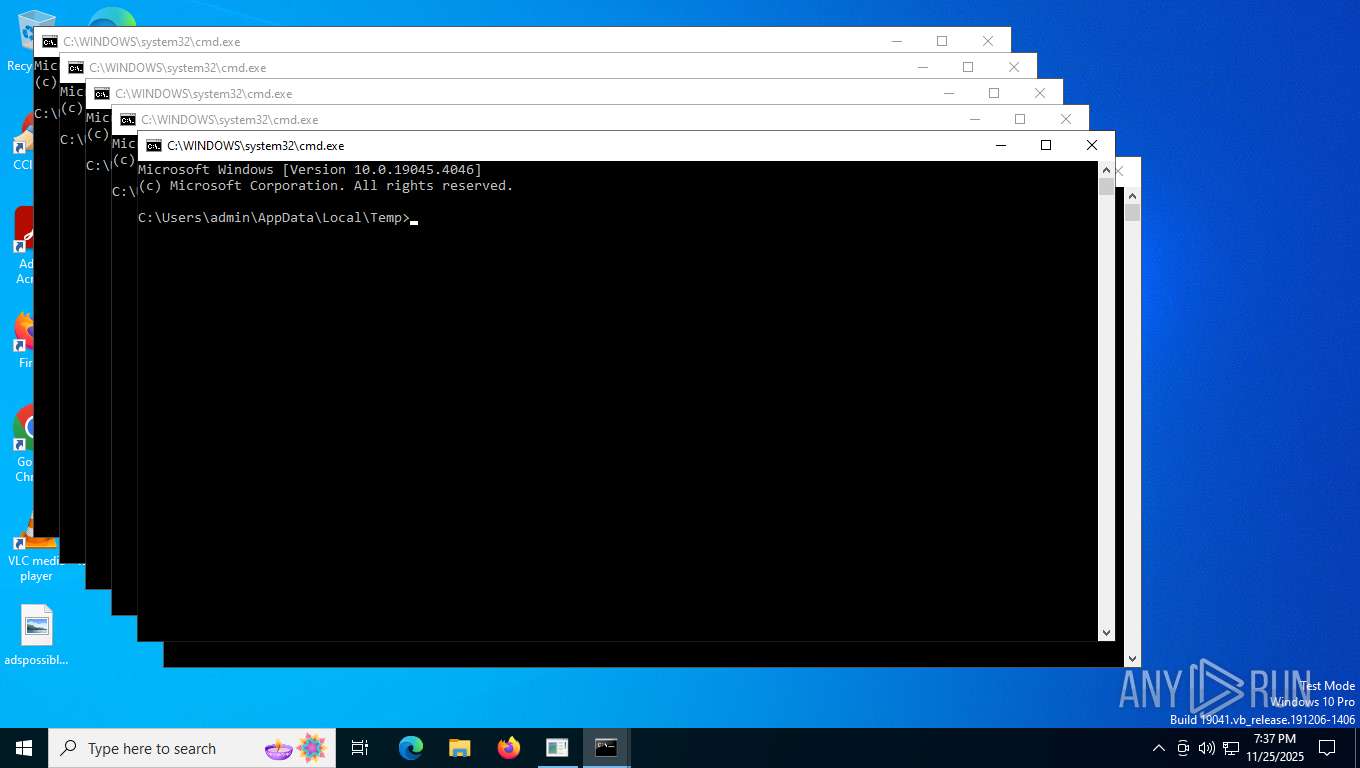The height and width of the screenshot is (768, 1360).
Task: Open the front cmd.exe window system menu icon
Action: 153,145
